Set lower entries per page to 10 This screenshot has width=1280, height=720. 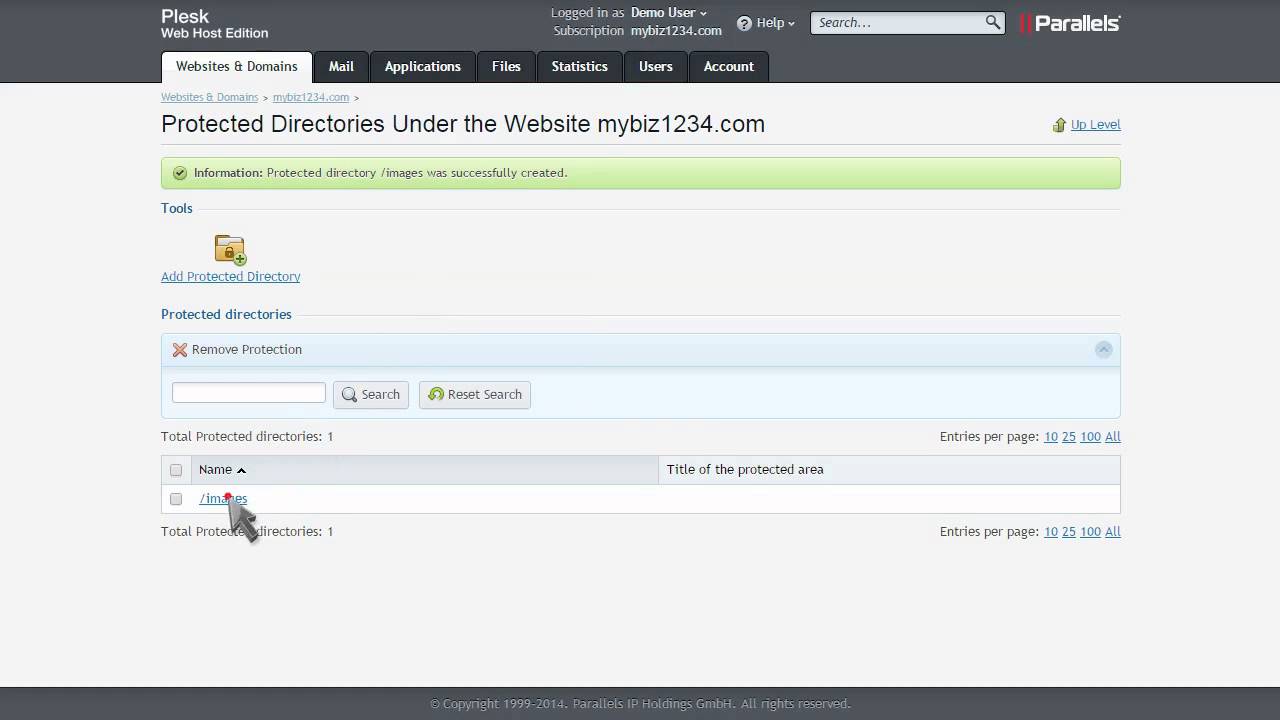(1051, 532)
